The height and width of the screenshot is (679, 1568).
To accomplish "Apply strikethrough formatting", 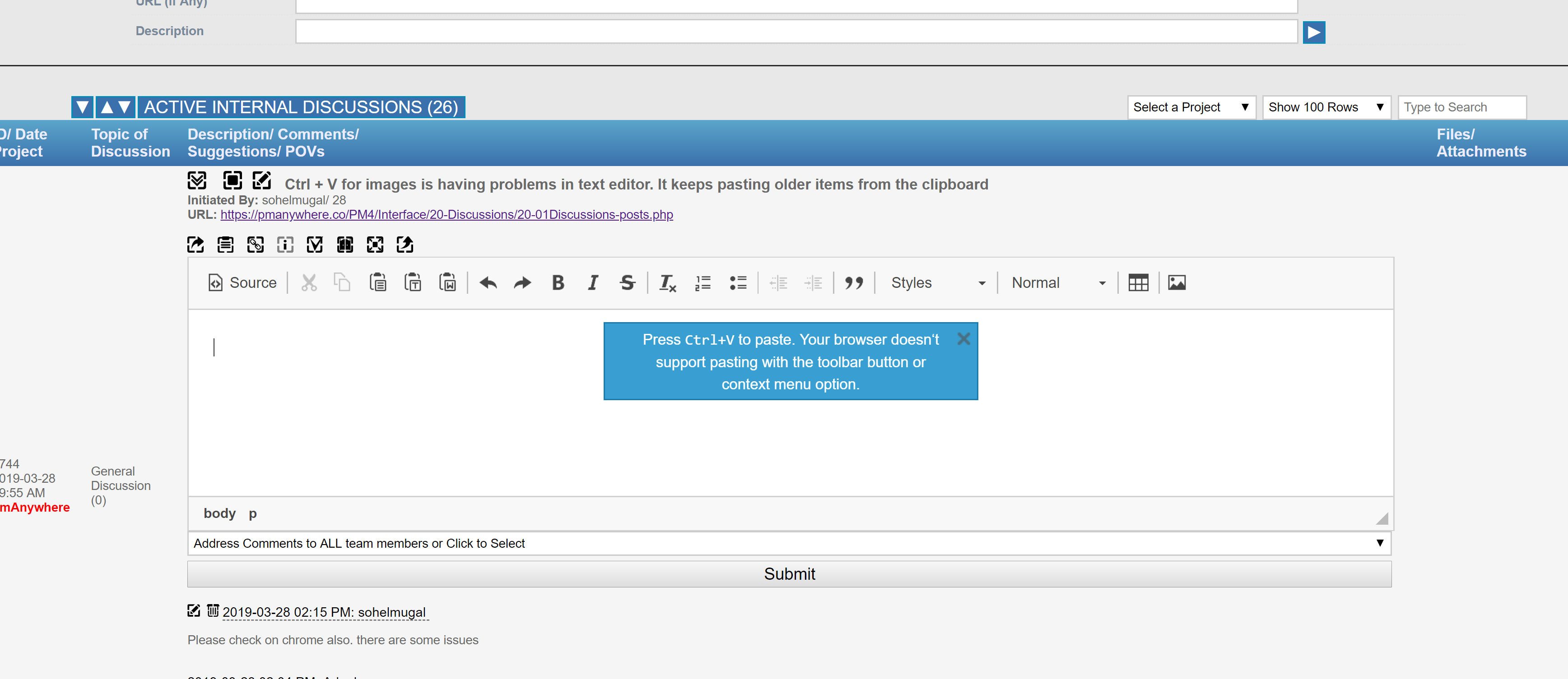I will point(627,283).
